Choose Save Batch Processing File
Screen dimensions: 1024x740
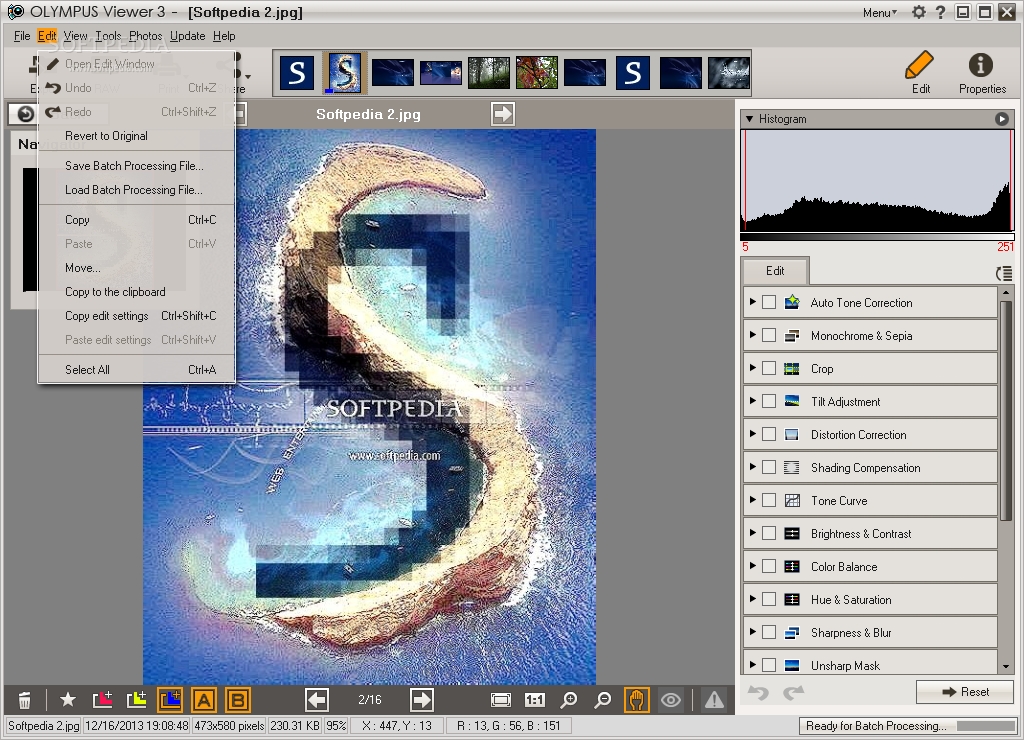136,166
